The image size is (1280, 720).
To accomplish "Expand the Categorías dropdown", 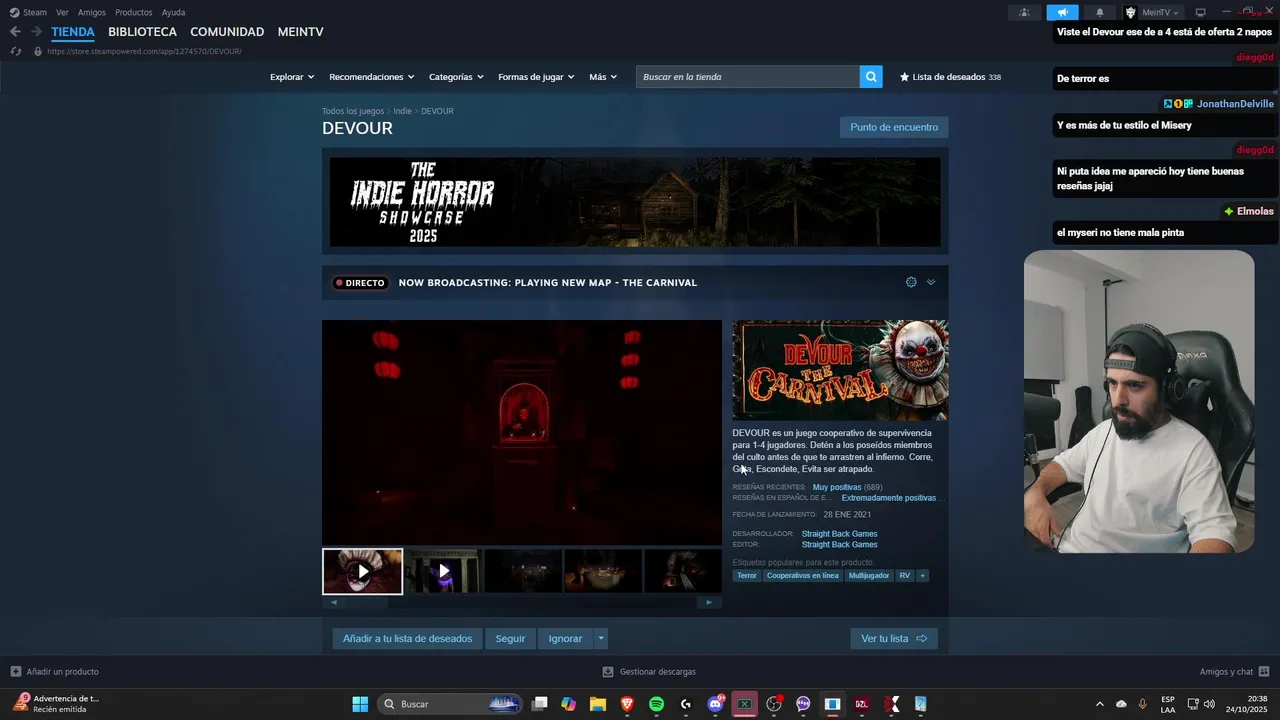I will pyautogui.click(x=456, y=77).
